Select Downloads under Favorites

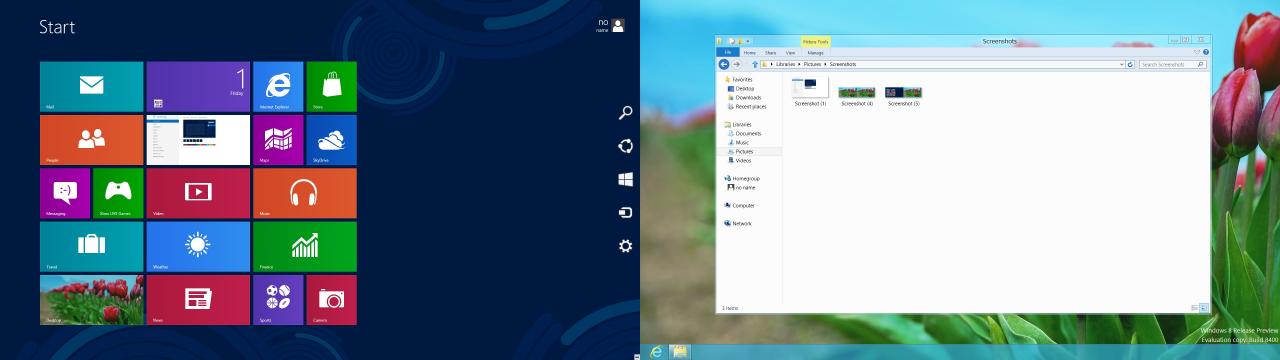(744, 97)
